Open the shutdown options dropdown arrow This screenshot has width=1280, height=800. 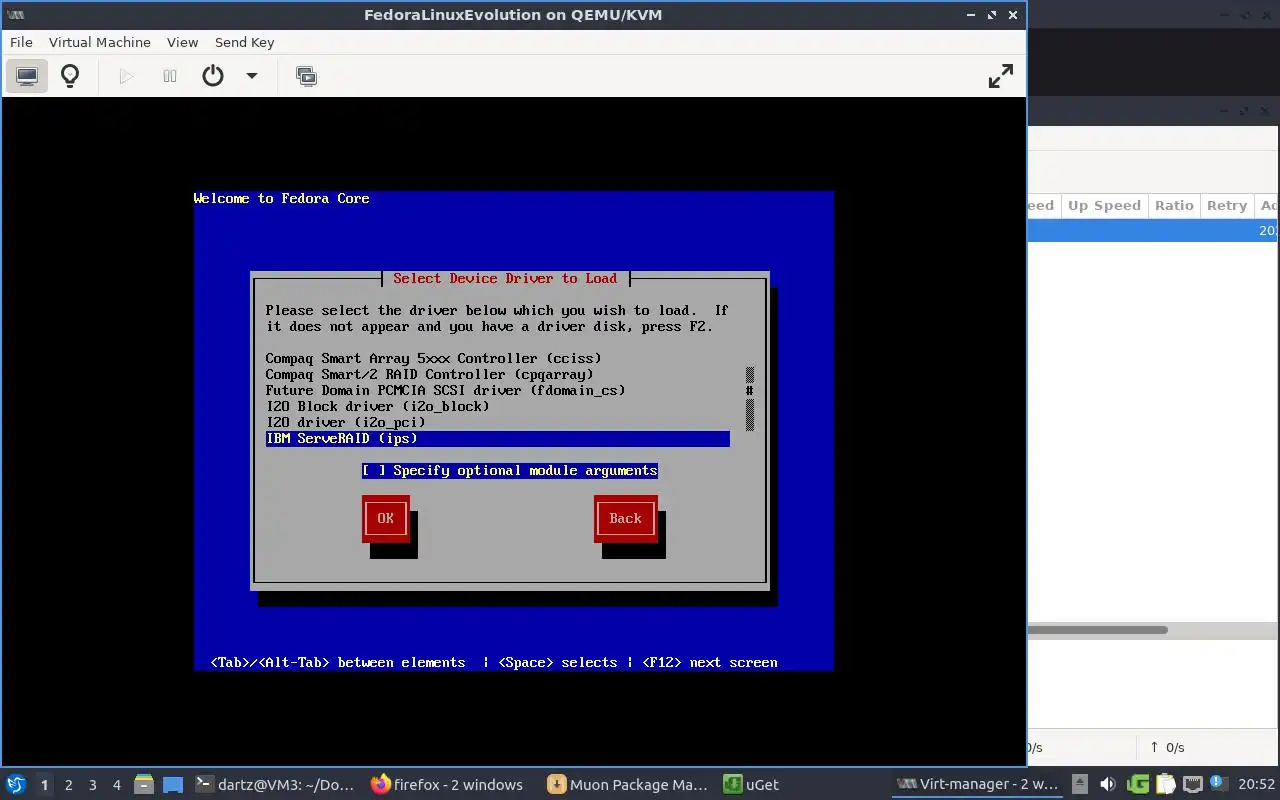tap(252, 76)
